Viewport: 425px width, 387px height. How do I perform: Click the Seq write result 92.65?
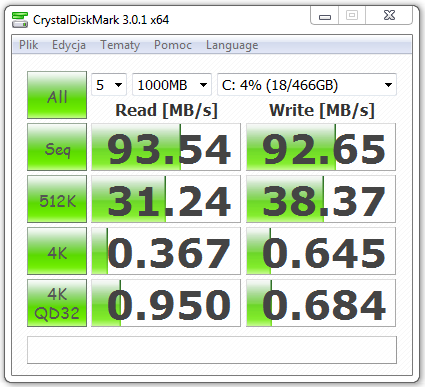(321, 147)
